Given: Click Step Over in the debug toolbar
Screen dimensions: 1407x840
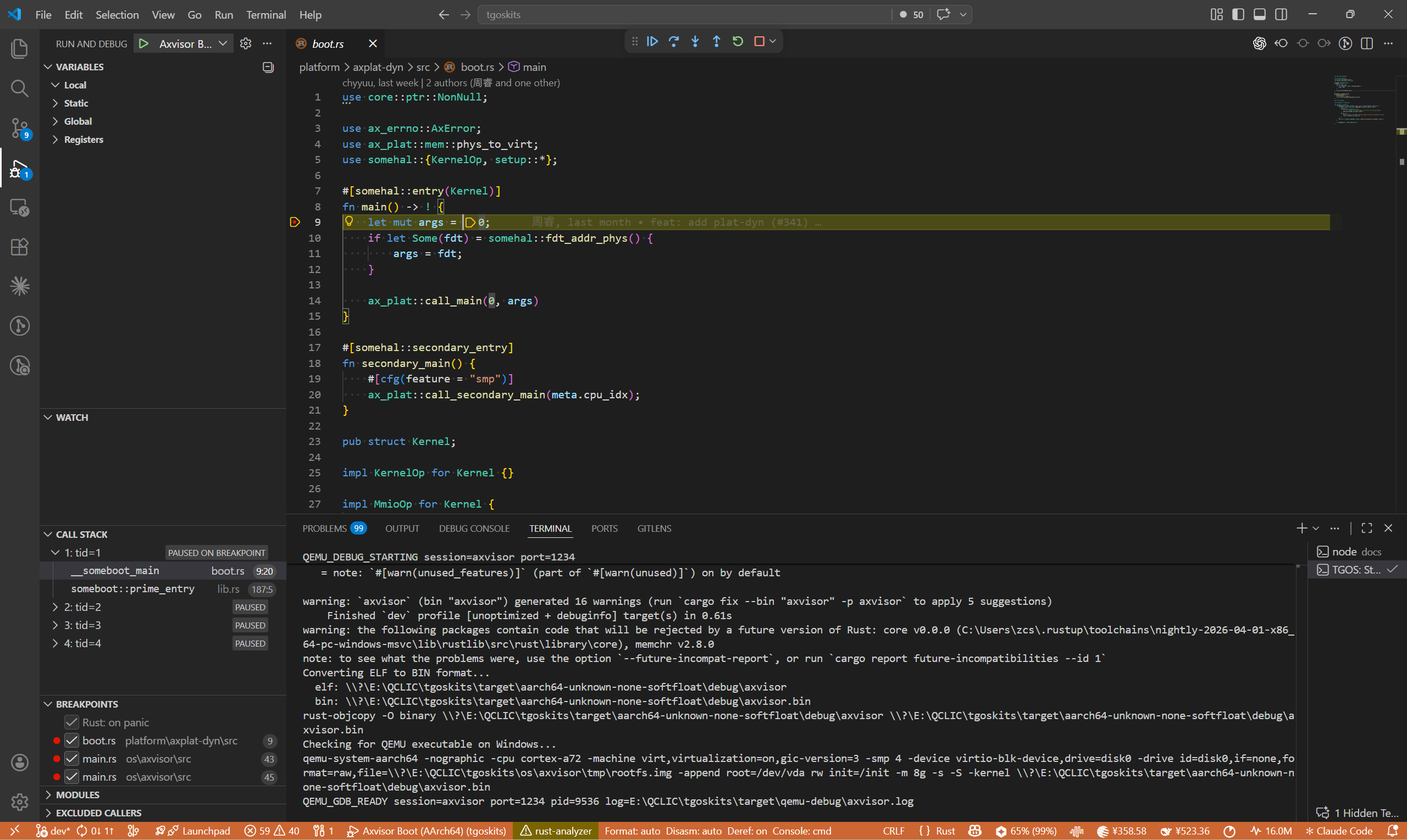Looking at the screenshot, I should pyautogui.click(x=674, y=41).
